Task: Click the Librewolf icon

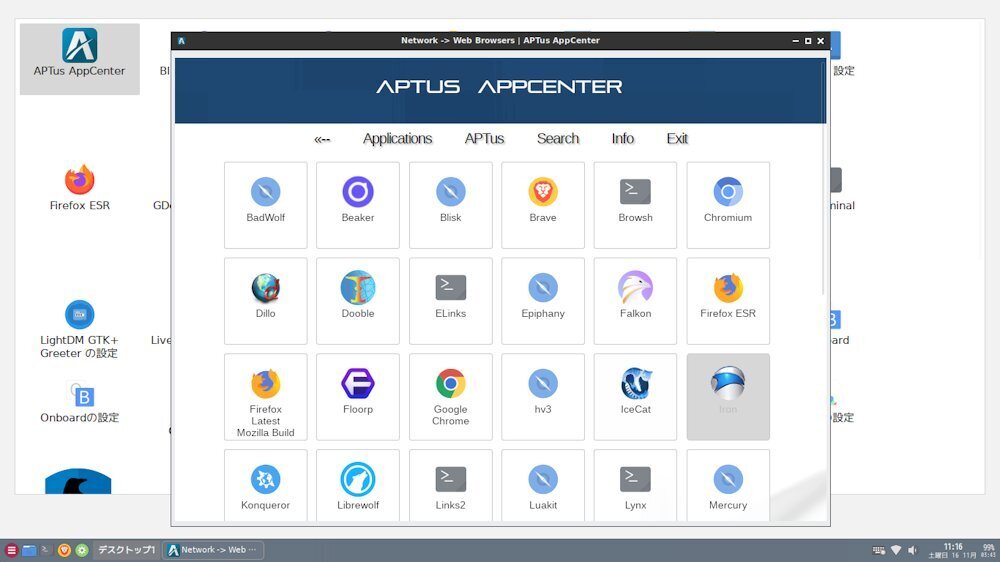Action: 358,481
